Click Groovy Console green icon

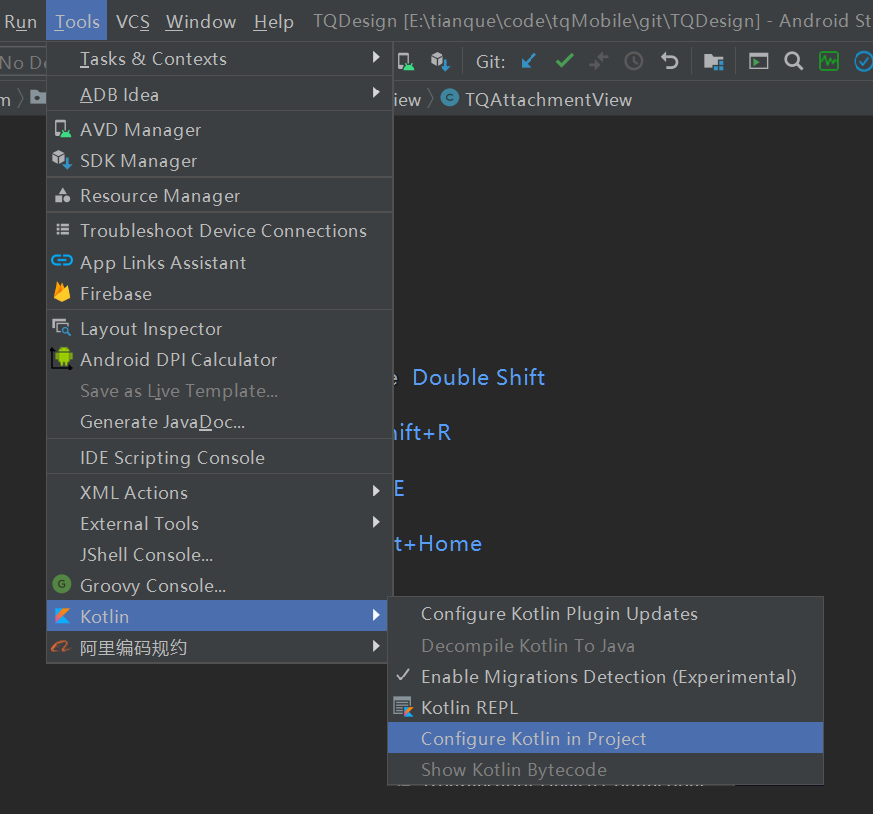[x=62, y=584]
